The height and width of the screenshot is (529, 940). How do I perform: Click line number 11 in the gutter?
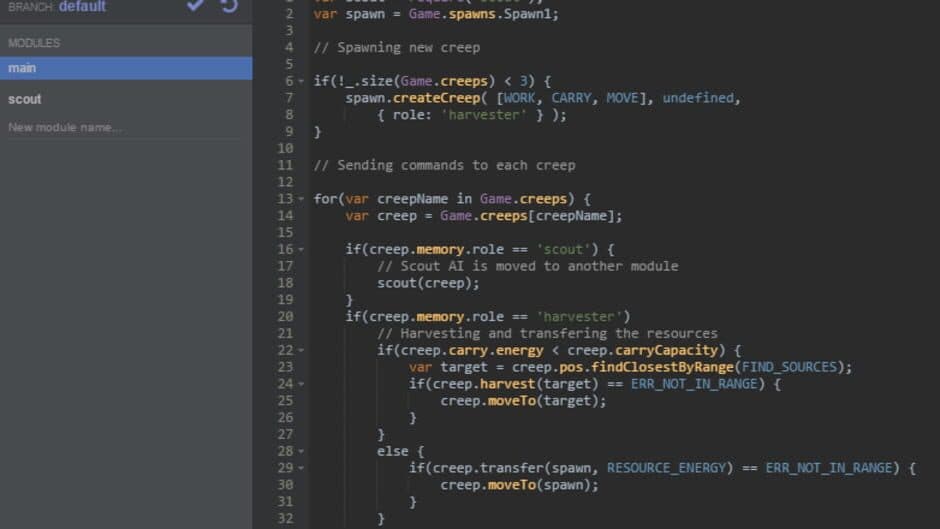point(285,165)
